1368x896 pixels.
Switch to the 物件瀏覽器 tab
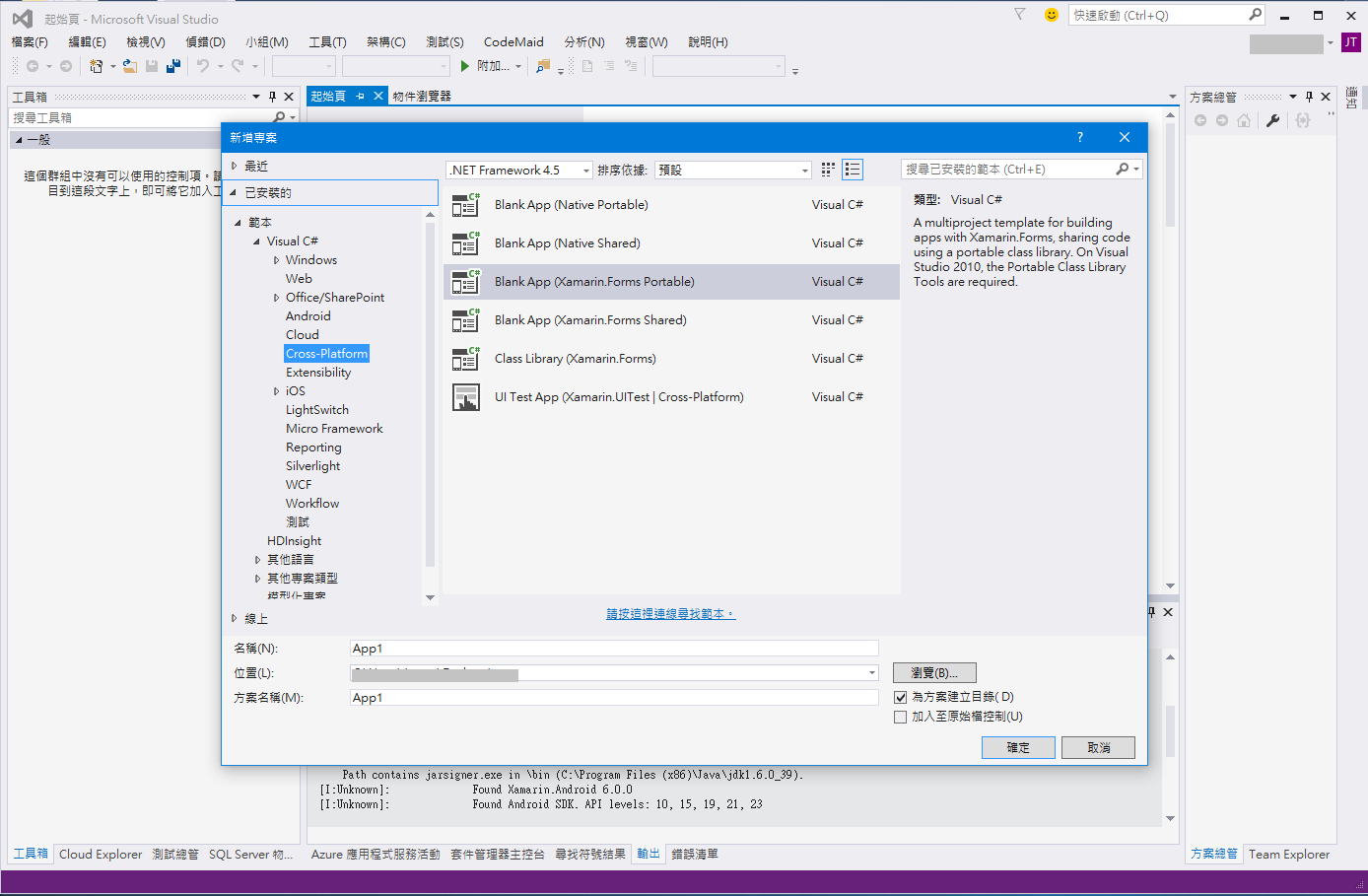[x=422, y=96]
